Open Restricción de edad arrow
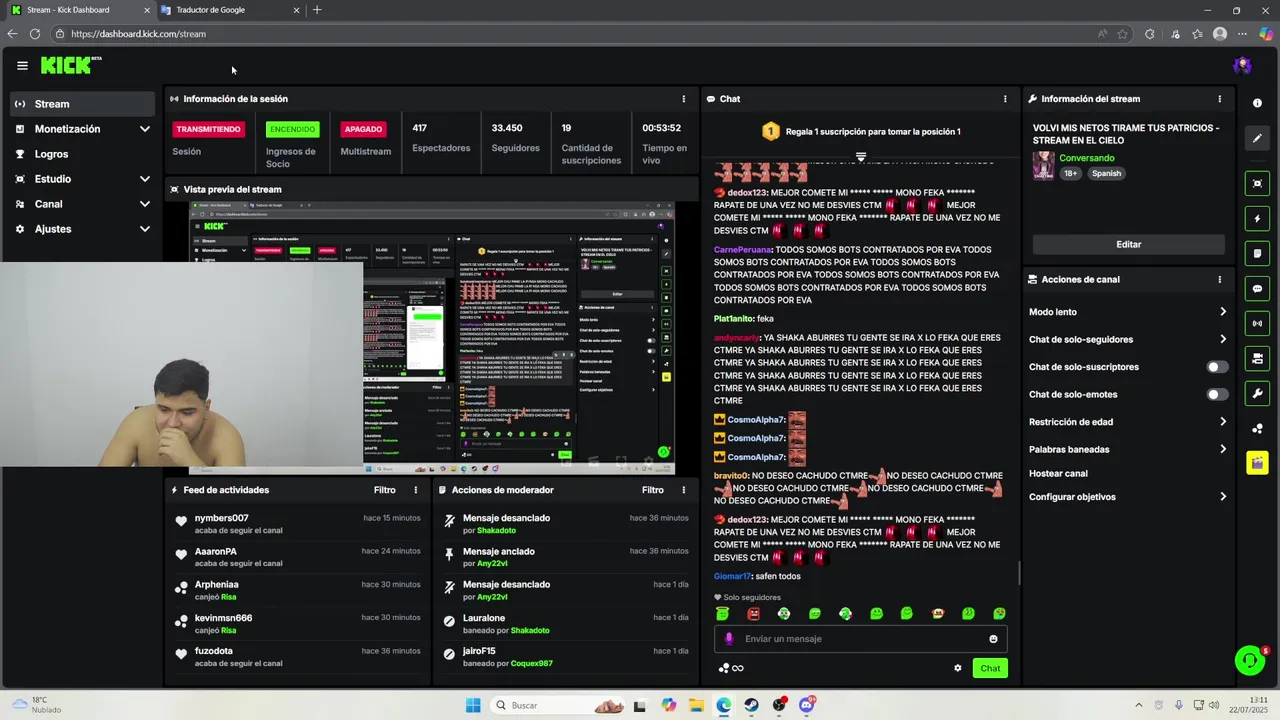1280x720 pixels. coord(1222,422)
